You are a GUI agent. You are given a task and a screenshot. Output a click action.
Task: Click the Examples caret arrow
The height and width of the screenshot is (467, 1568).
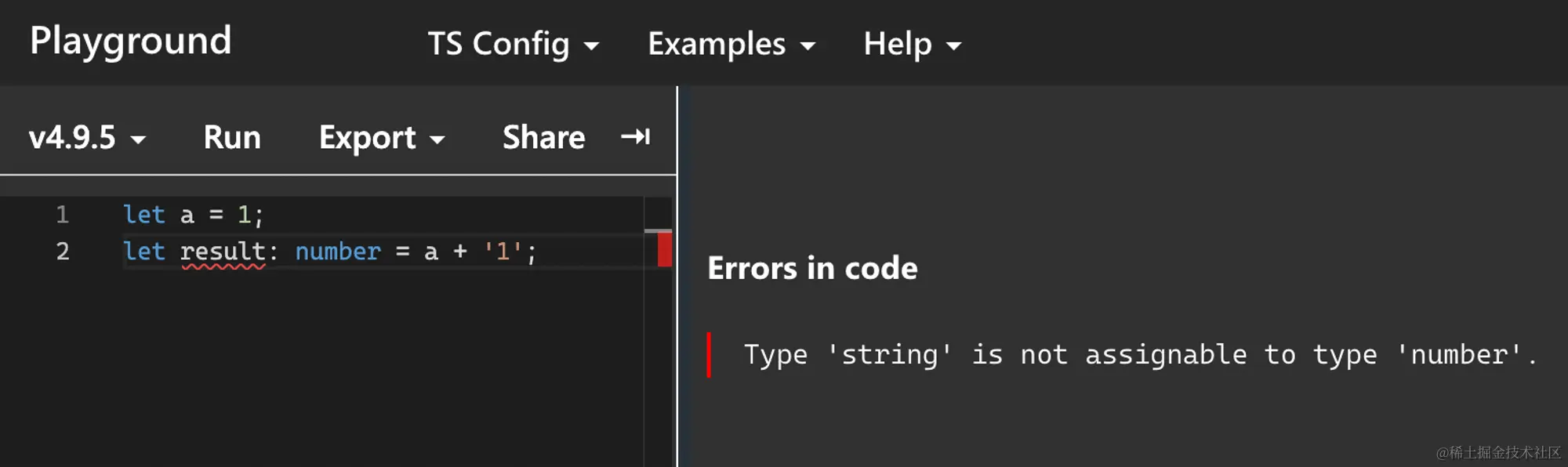pyautogui.click(x=808, y=46)
